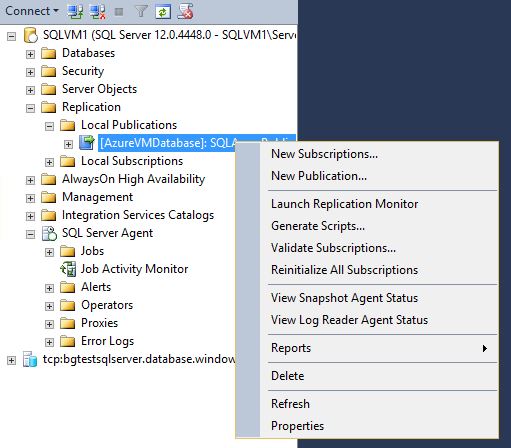Select the Replication tree item
Screen dimensions: 511x448
[x=91, y=107]
